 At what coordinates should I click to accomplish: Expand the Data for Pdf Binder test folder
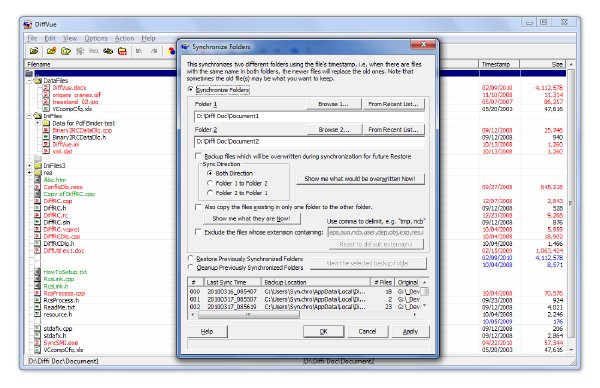38,123
